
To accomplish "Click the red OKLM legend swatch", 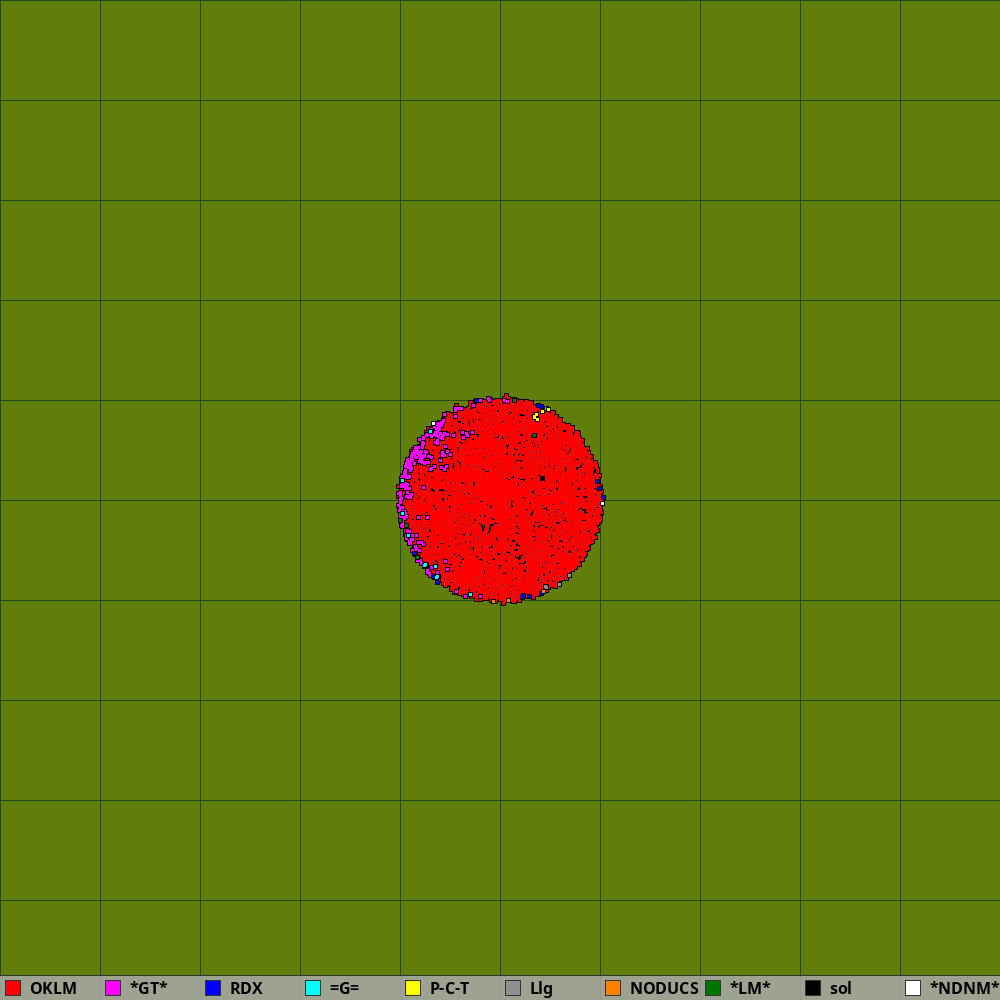I will point(13,988).
